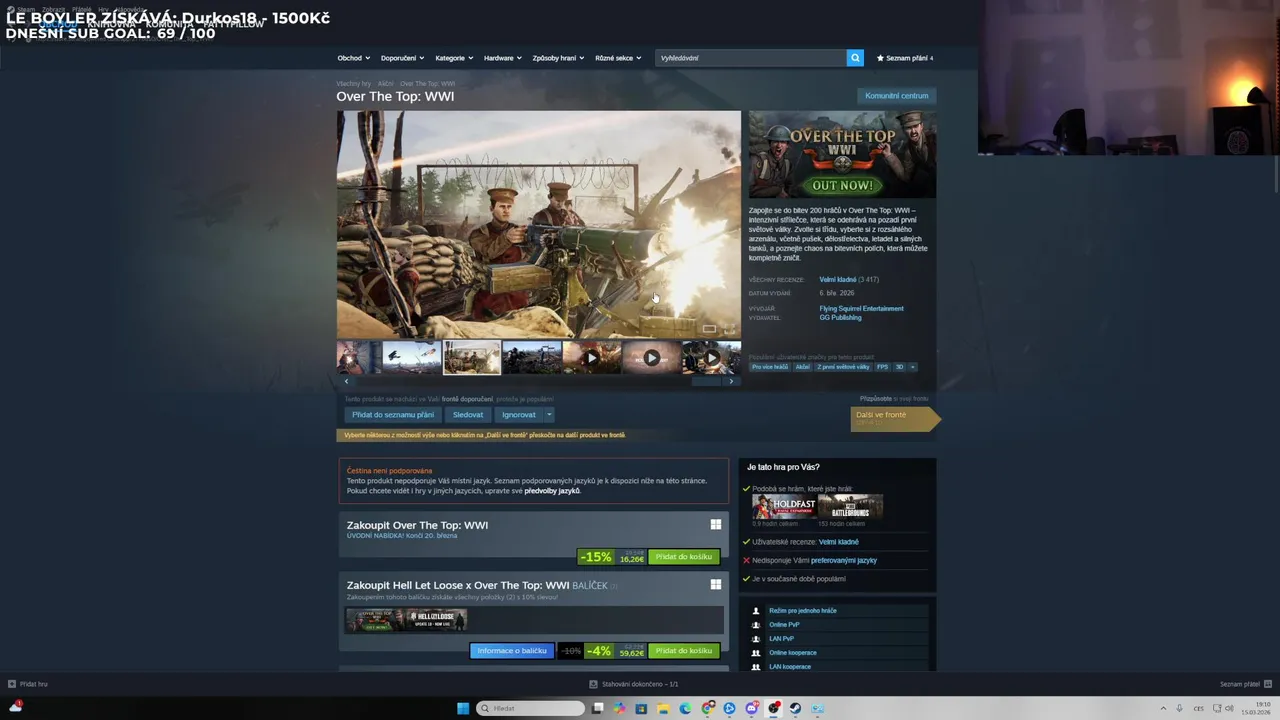Open the Holdfast similar game thumbnail
This screenshot has width=1280, height=720.
(x=784, y=506)
